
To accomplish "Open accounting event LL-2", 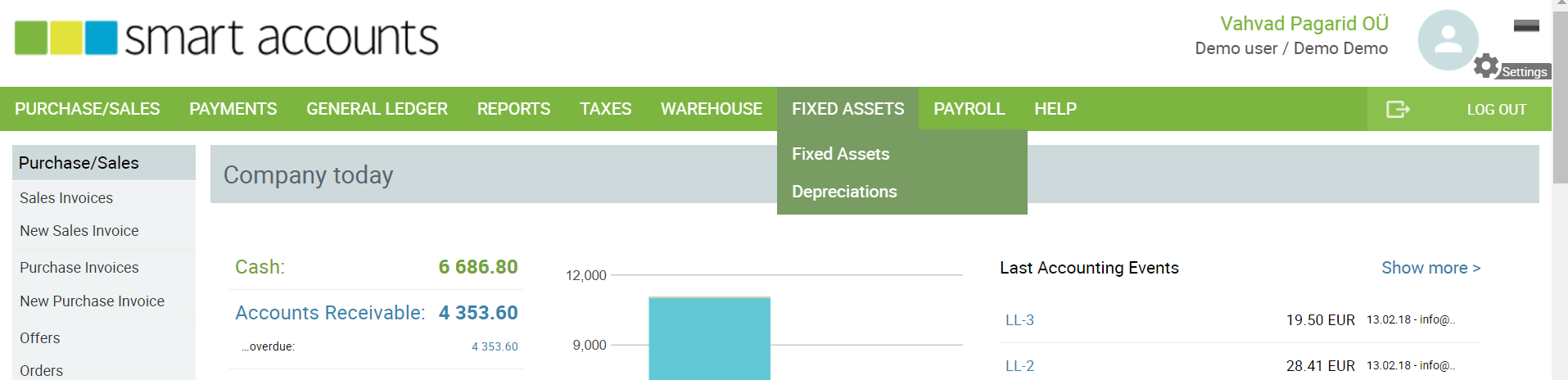I will (1019, 366).
